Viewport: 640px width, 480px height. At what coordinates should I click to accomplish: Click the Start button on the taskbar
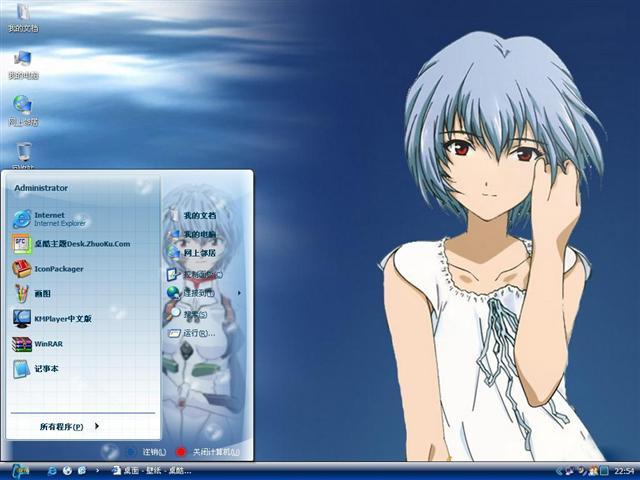tap(20, 471)
